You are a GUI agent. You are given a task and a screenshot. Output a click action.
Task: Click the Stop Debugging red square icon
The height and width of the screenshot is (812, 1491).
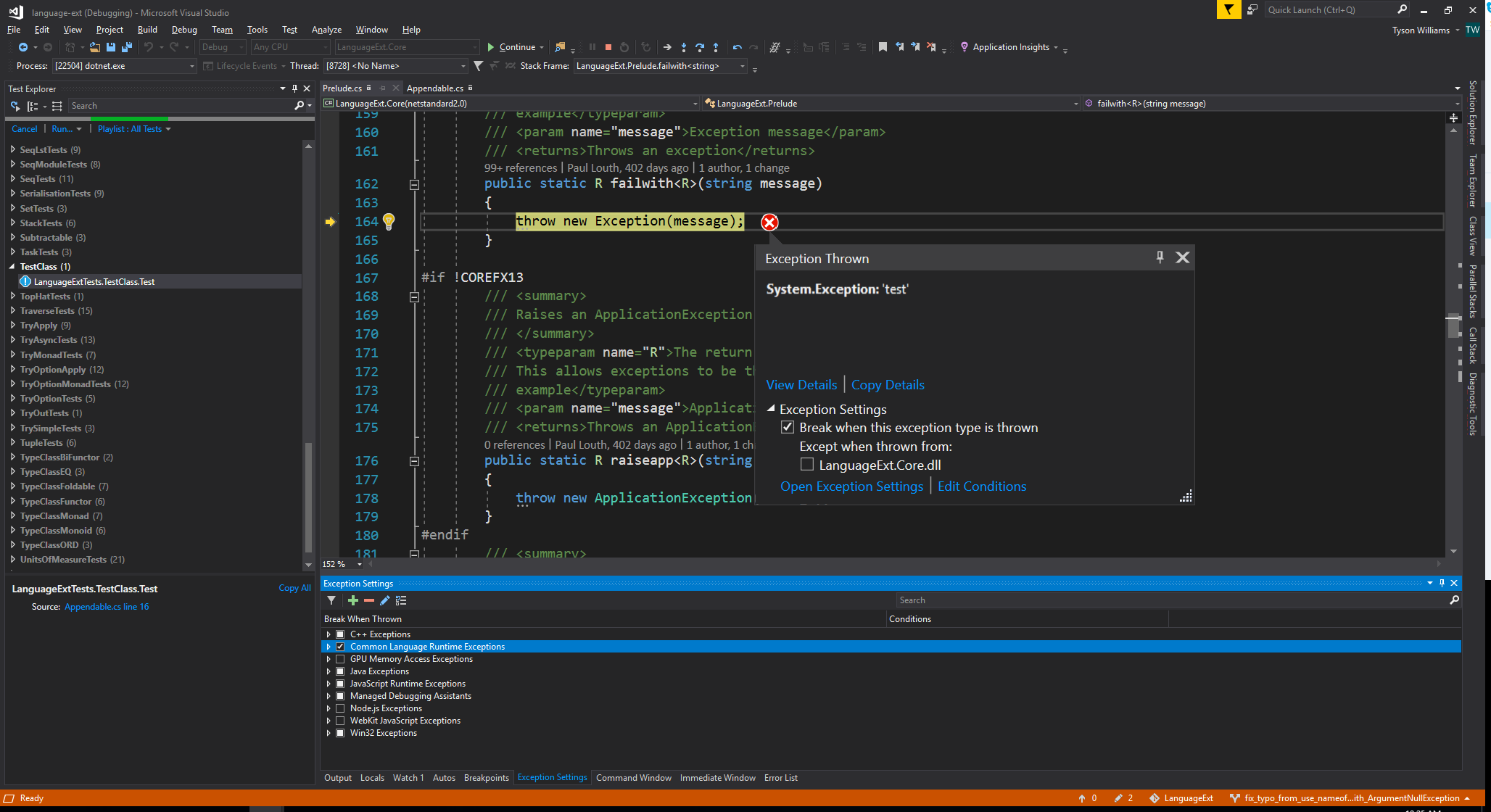608,47
